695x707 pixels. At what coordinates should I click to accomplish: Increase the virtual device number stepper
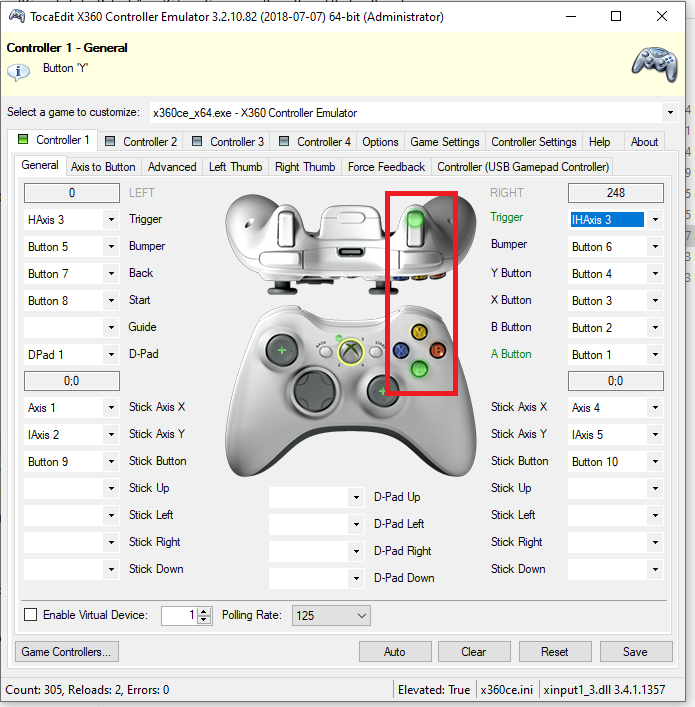(204, 611)
